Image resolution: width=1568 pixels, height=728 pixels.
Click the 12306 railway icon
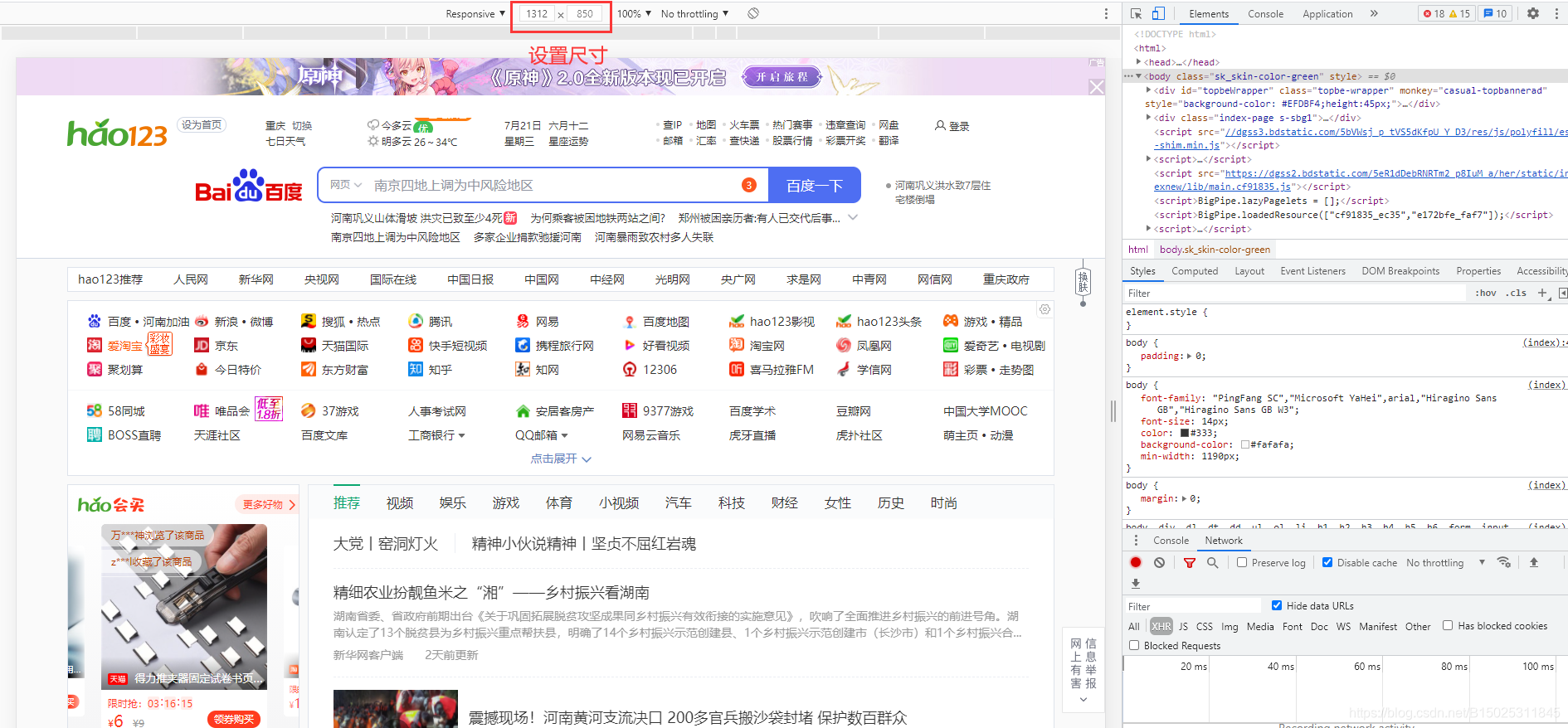[x=630, y=370]
